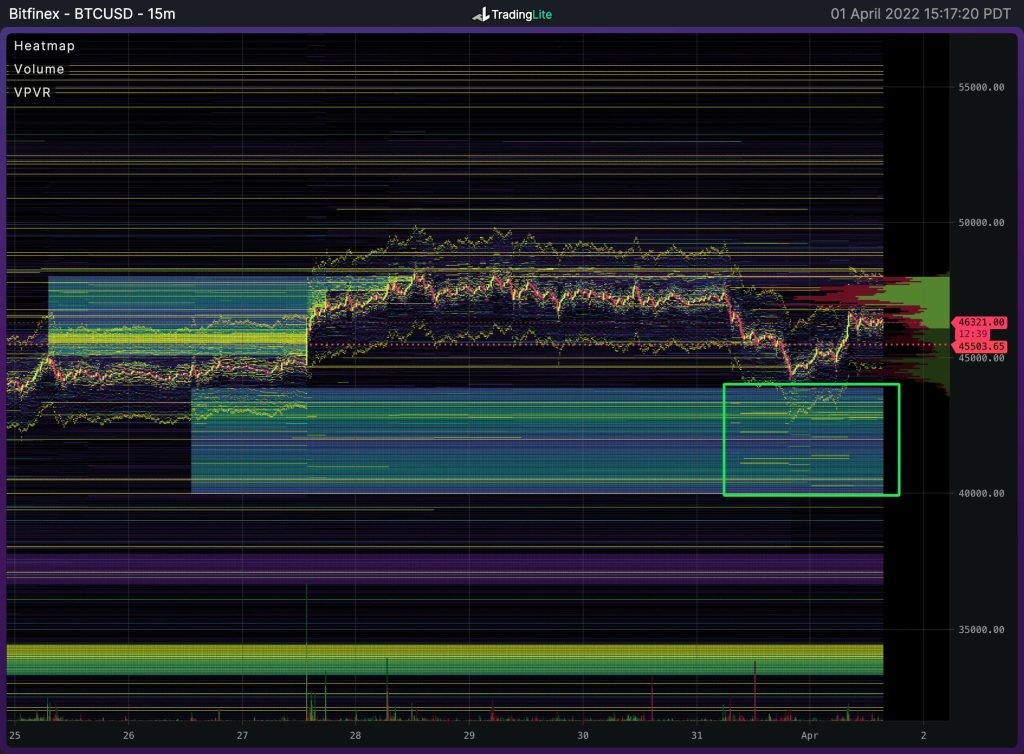Click the 28 date marker on time axis
This screenshot has width=1024, height=754.
tap(356, 735)
